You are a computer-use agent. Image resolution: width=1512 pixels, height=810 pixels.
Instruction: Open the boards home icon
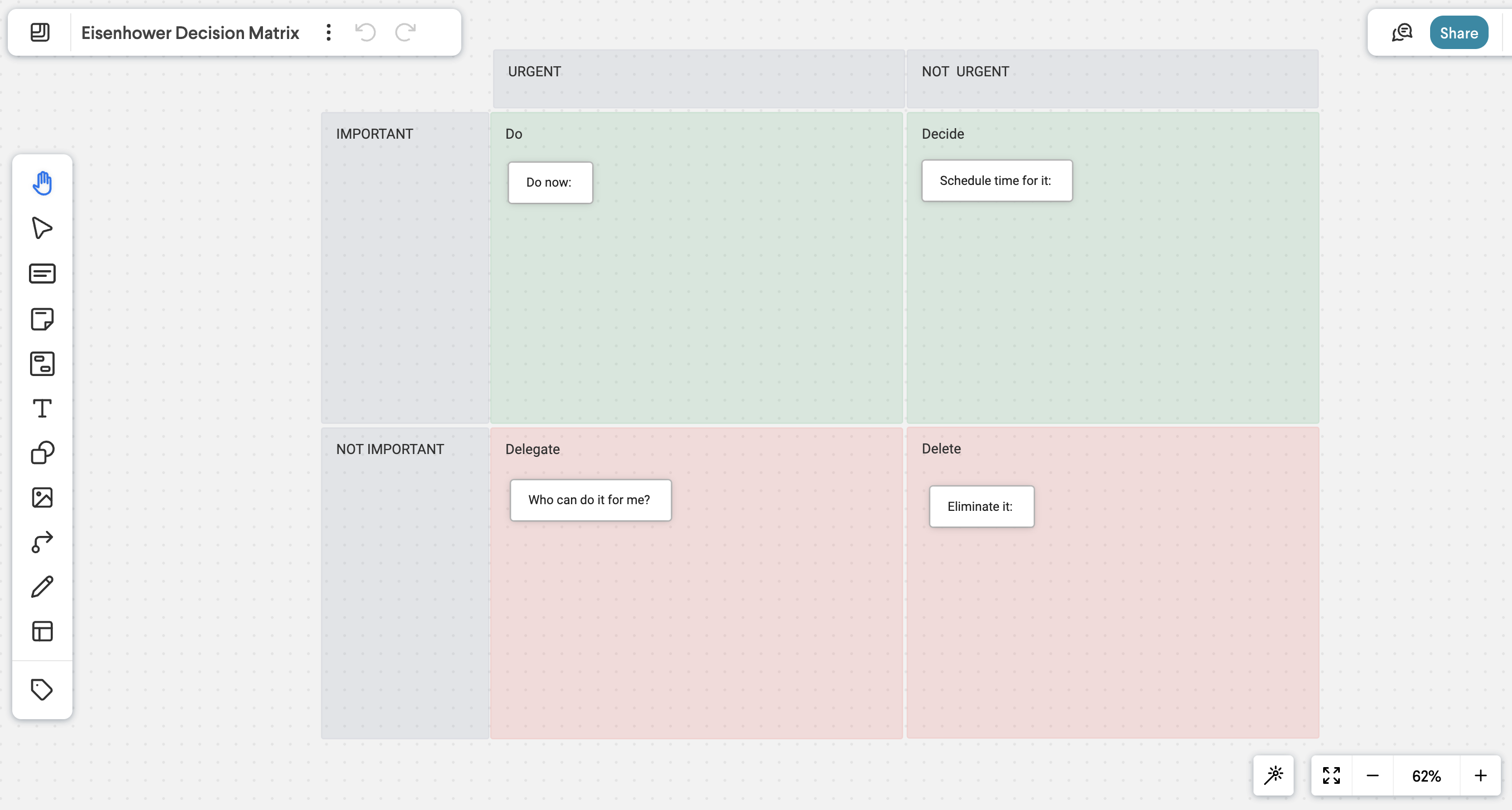click(40, 32)
